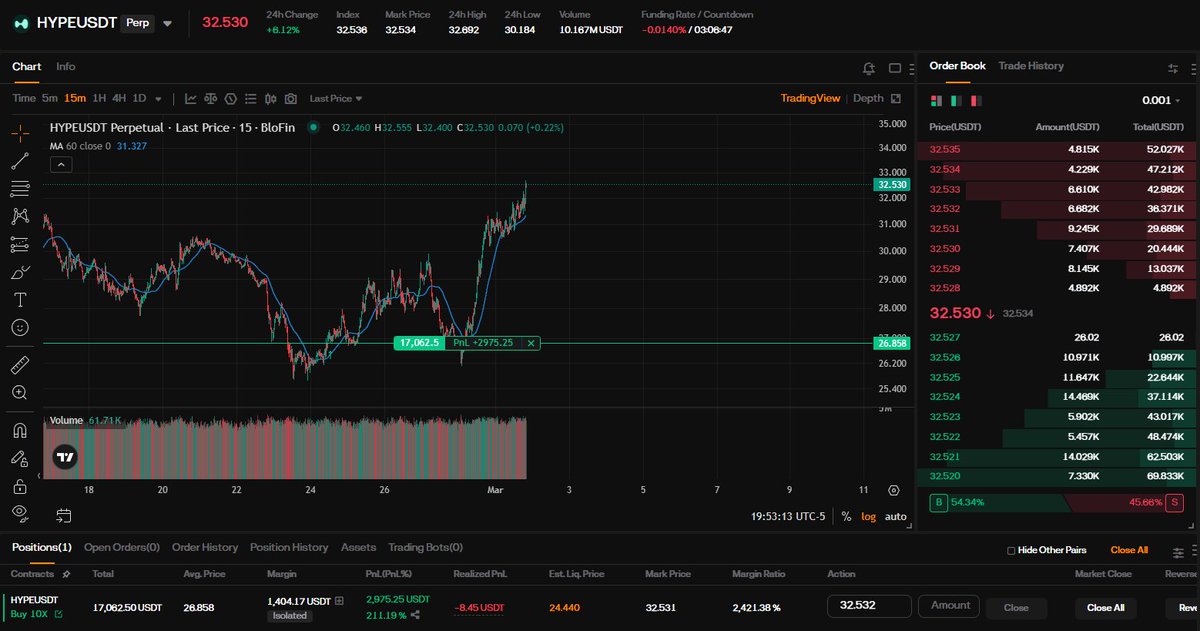Click the go to date icon
This screenshot has width=1200, height=631.
[63, 516]
